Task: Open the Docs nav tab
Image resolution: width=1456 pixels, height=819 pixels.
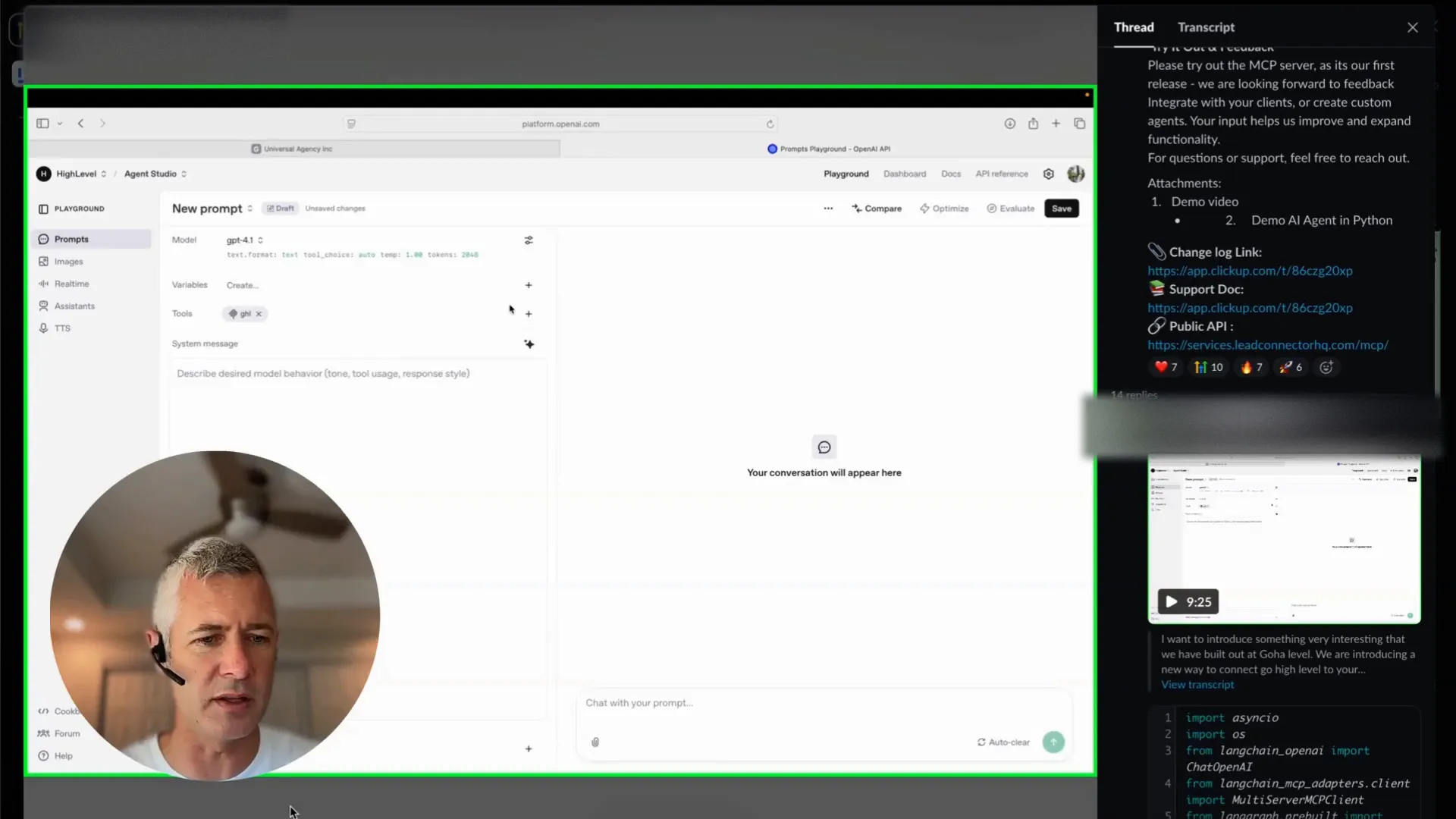Action: [x=951, y=174]
